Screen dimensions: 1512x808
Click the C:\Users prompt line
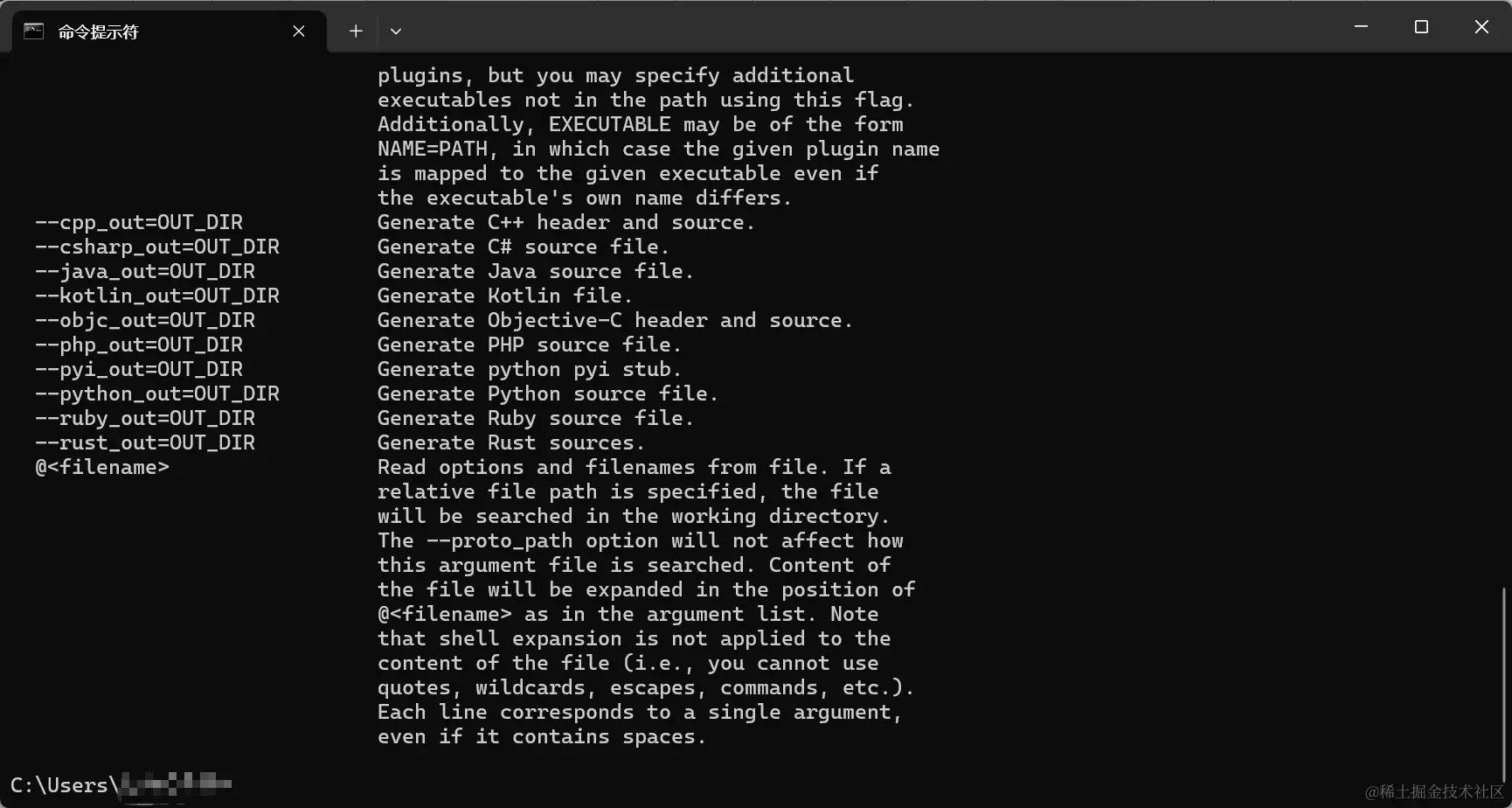pos(121,784)
